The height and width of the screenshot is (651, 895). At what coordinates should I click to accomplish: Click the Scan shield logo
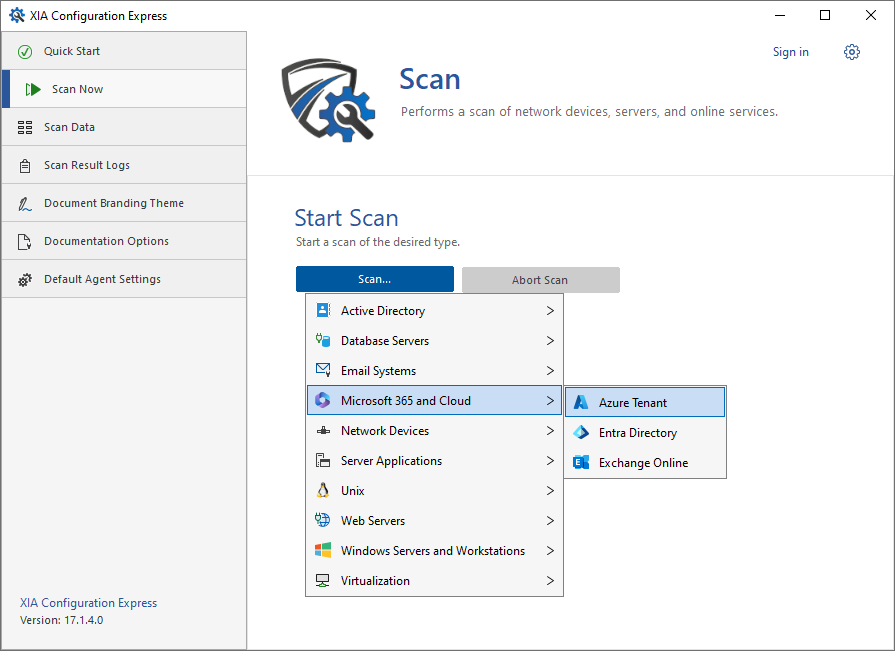coord(328,100)
